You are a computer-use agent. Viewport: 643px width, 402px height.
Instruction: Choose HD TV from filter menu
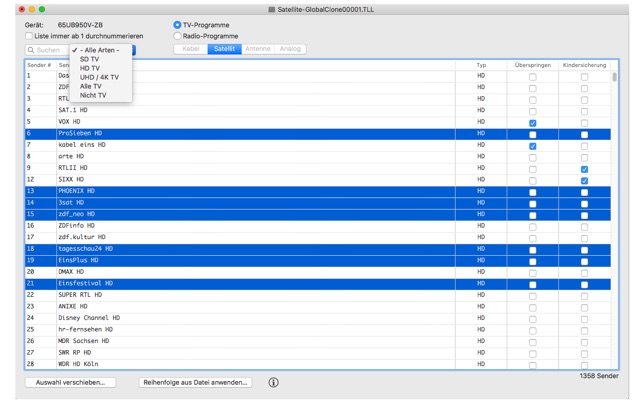(101, 68)
